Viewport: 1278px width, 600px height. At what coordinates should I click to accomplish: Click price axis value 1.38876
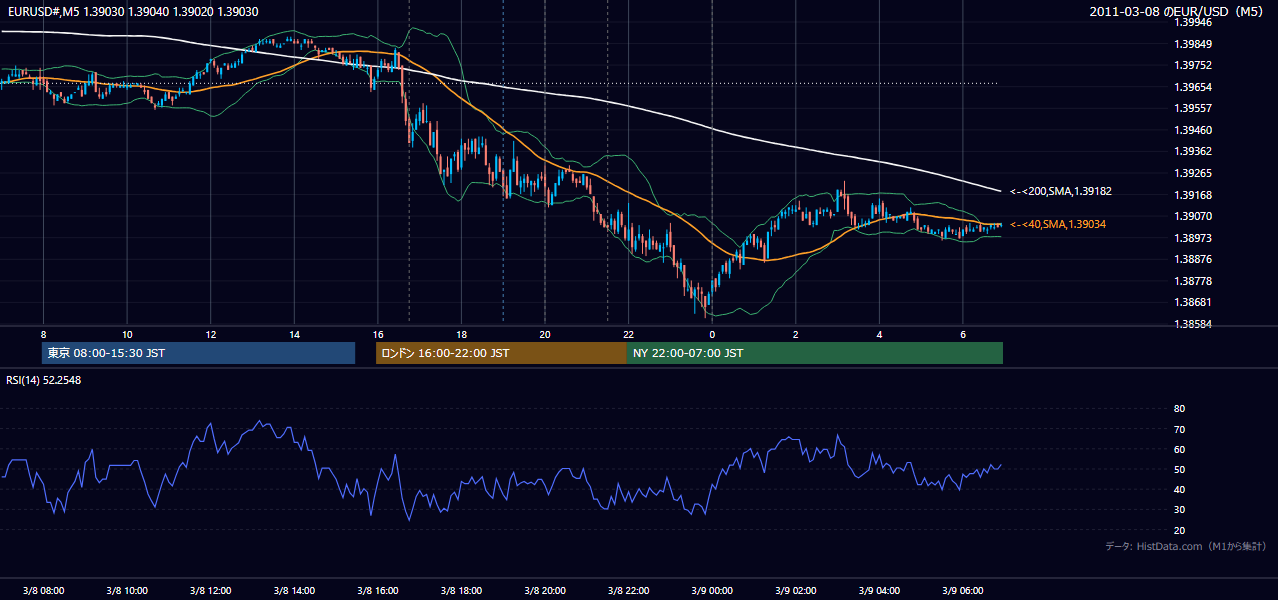[1193, 260]
